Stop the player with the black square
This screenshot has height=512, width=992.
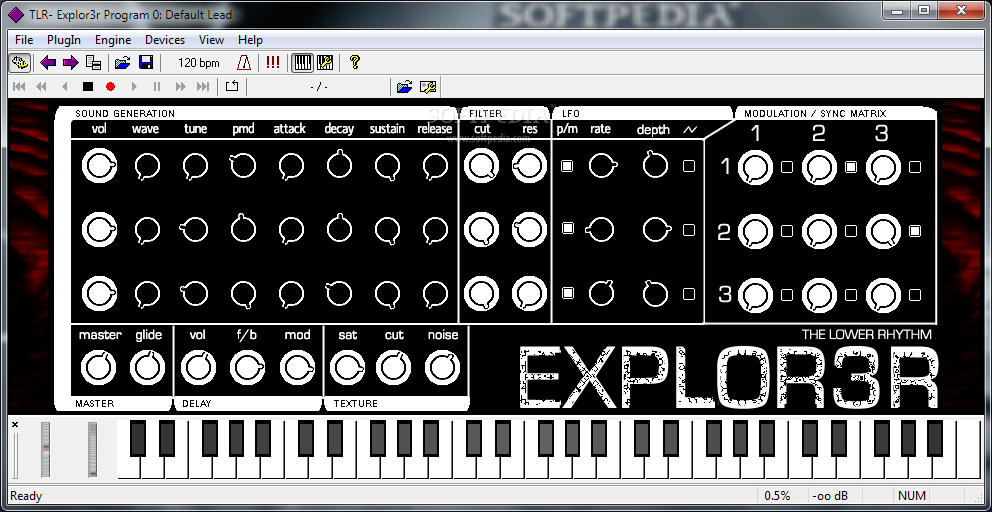tap(87, 87)
